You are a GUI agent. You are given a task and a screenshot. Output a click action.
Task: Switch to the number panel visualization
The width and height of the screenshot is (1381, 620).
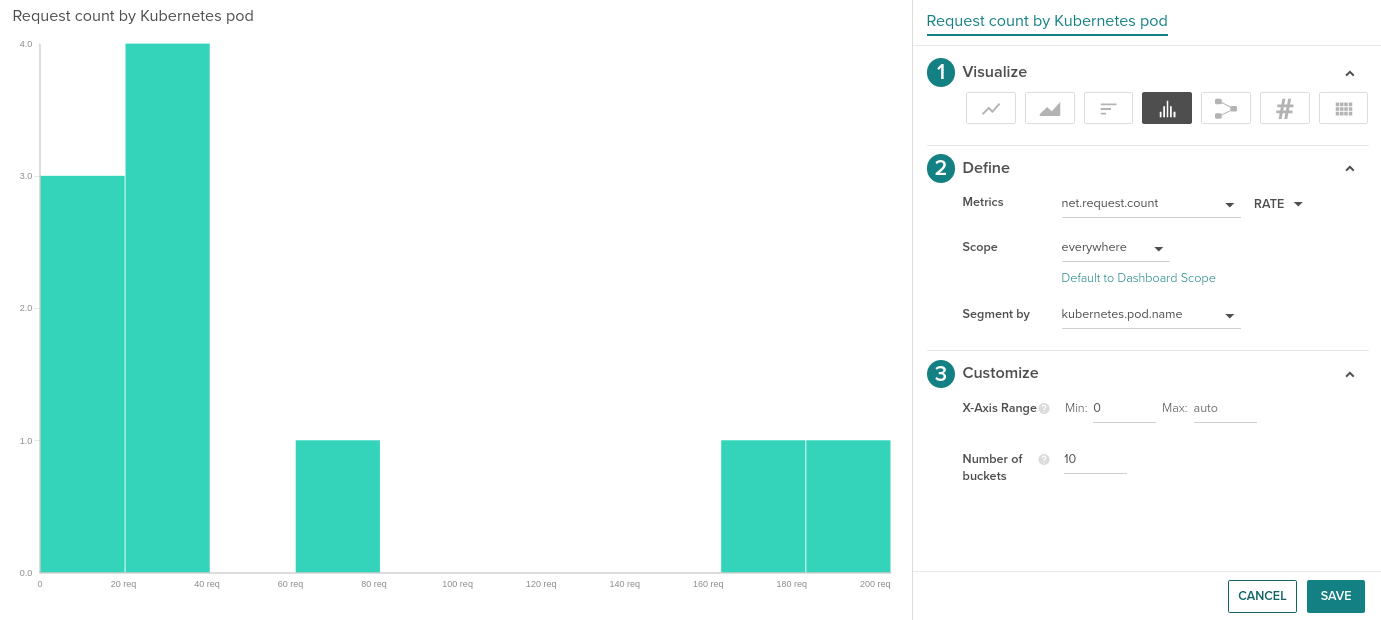[1284, 107]
